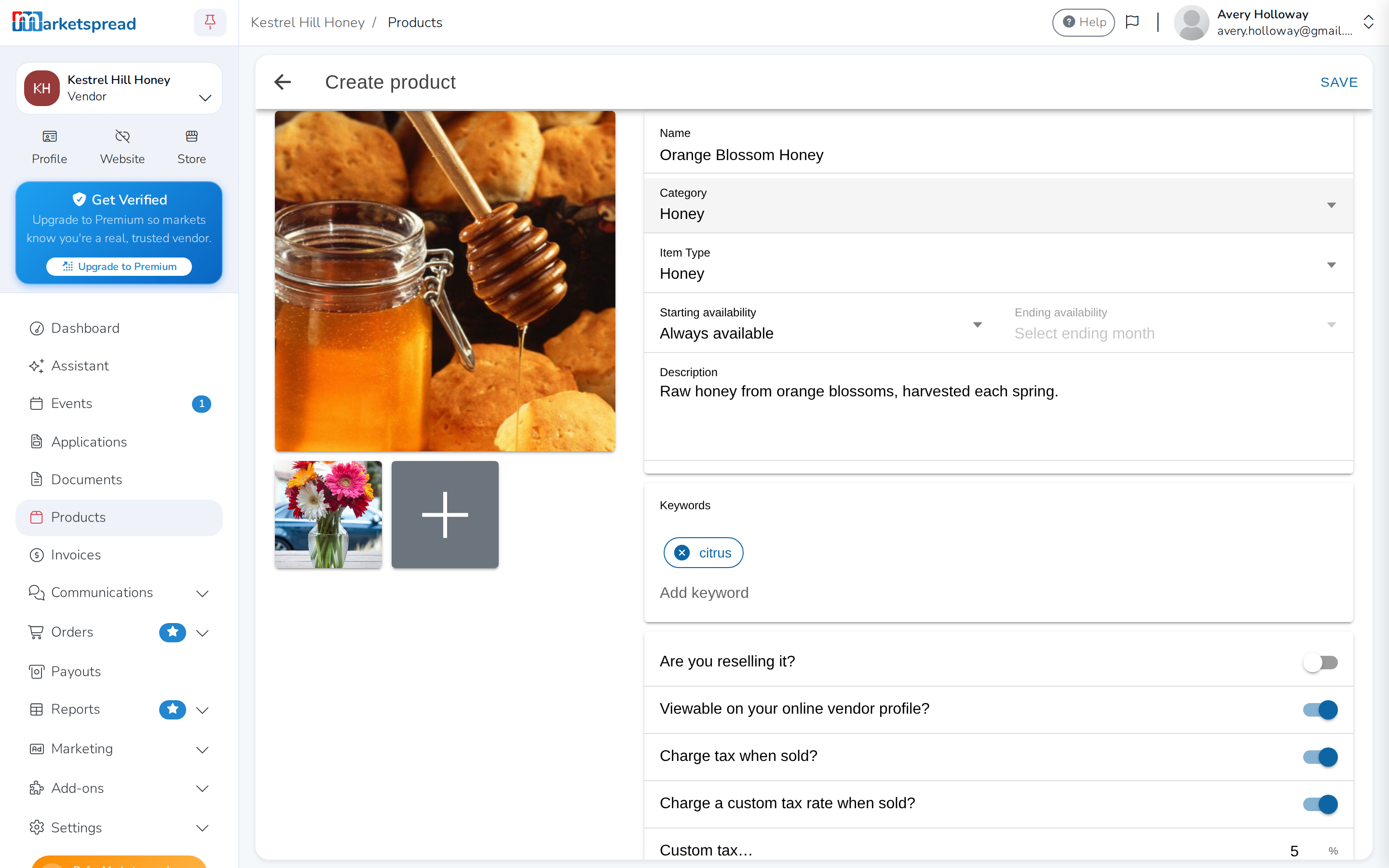Open Payouts from sidebar

(x=119, y=672)
